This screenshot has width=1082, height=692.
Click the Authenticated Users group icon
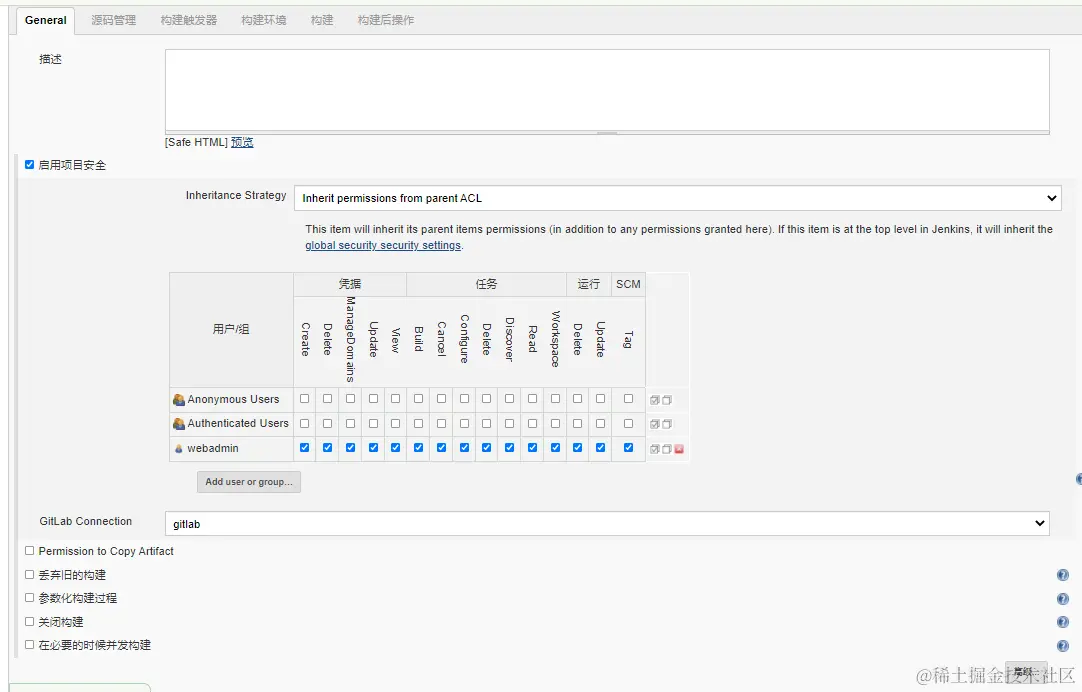click(179, 424)
